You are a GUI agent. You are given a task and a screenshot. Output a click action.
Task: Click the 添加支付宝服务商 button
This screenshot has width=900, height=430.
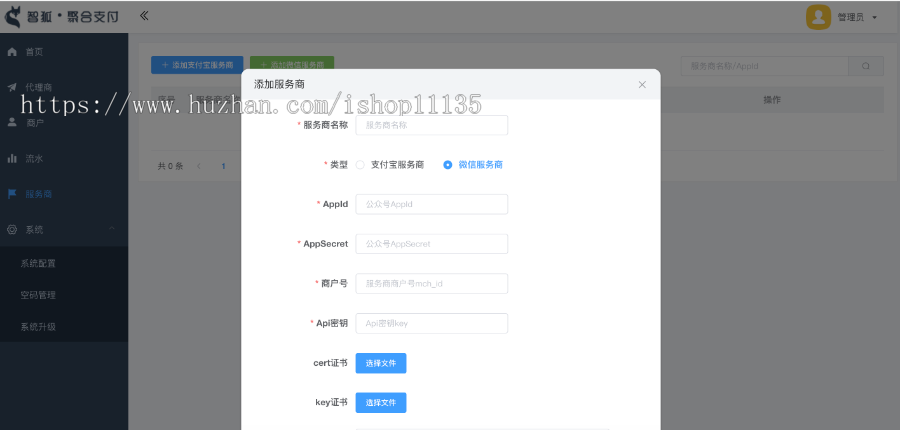197,65
